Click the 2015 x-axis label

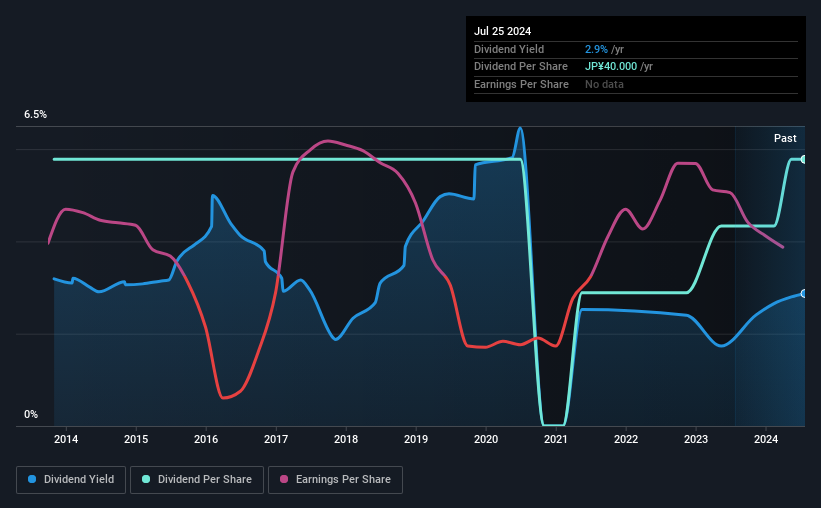(136, 439)
